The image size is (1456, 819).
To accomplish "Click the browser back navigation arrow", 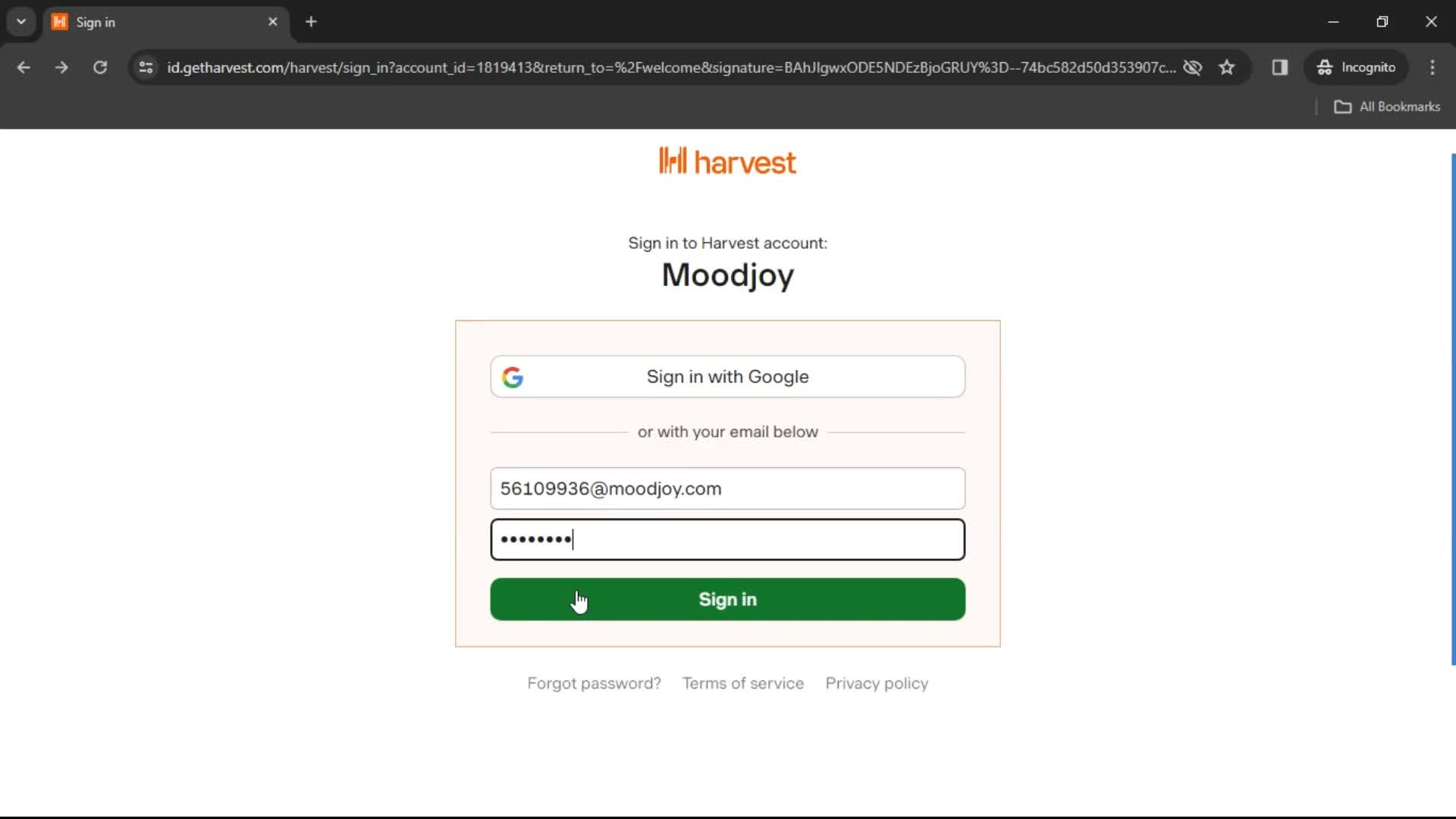I will [x=24, y=67].
